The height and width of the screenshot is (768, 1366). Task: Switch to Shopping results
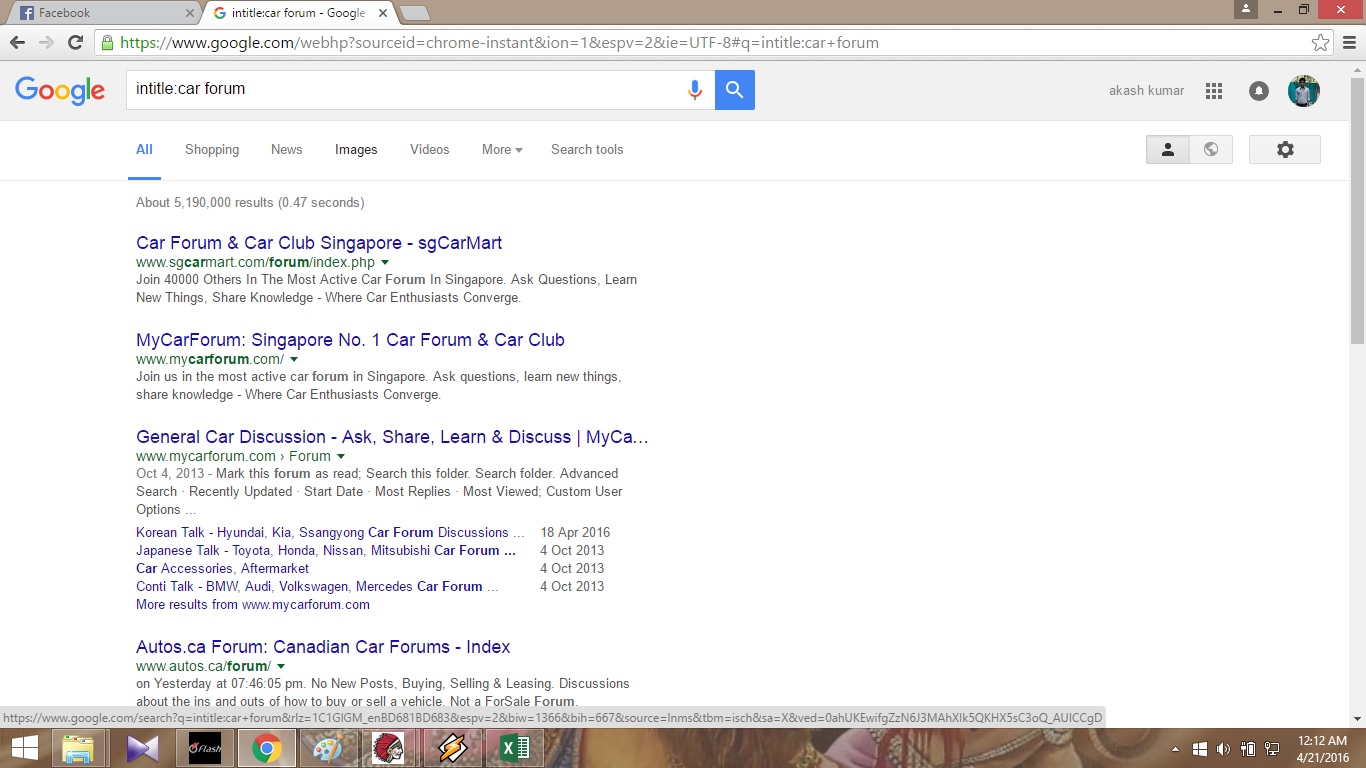[212, 149]
